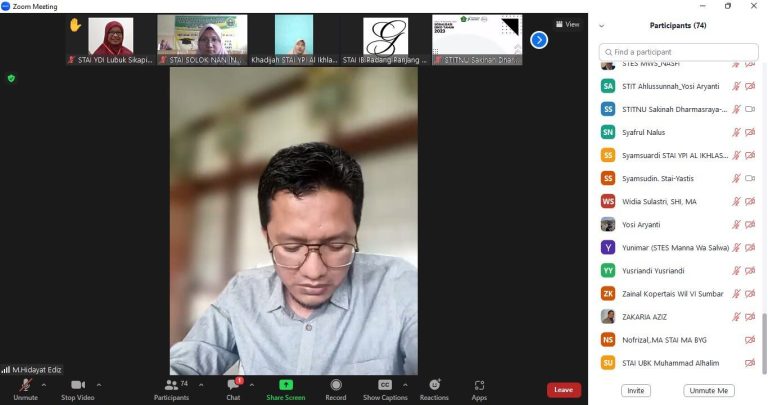This screenshot has height=405, width=768.
Task: Click the green encryption shield icon
Action: coord(11,78)
